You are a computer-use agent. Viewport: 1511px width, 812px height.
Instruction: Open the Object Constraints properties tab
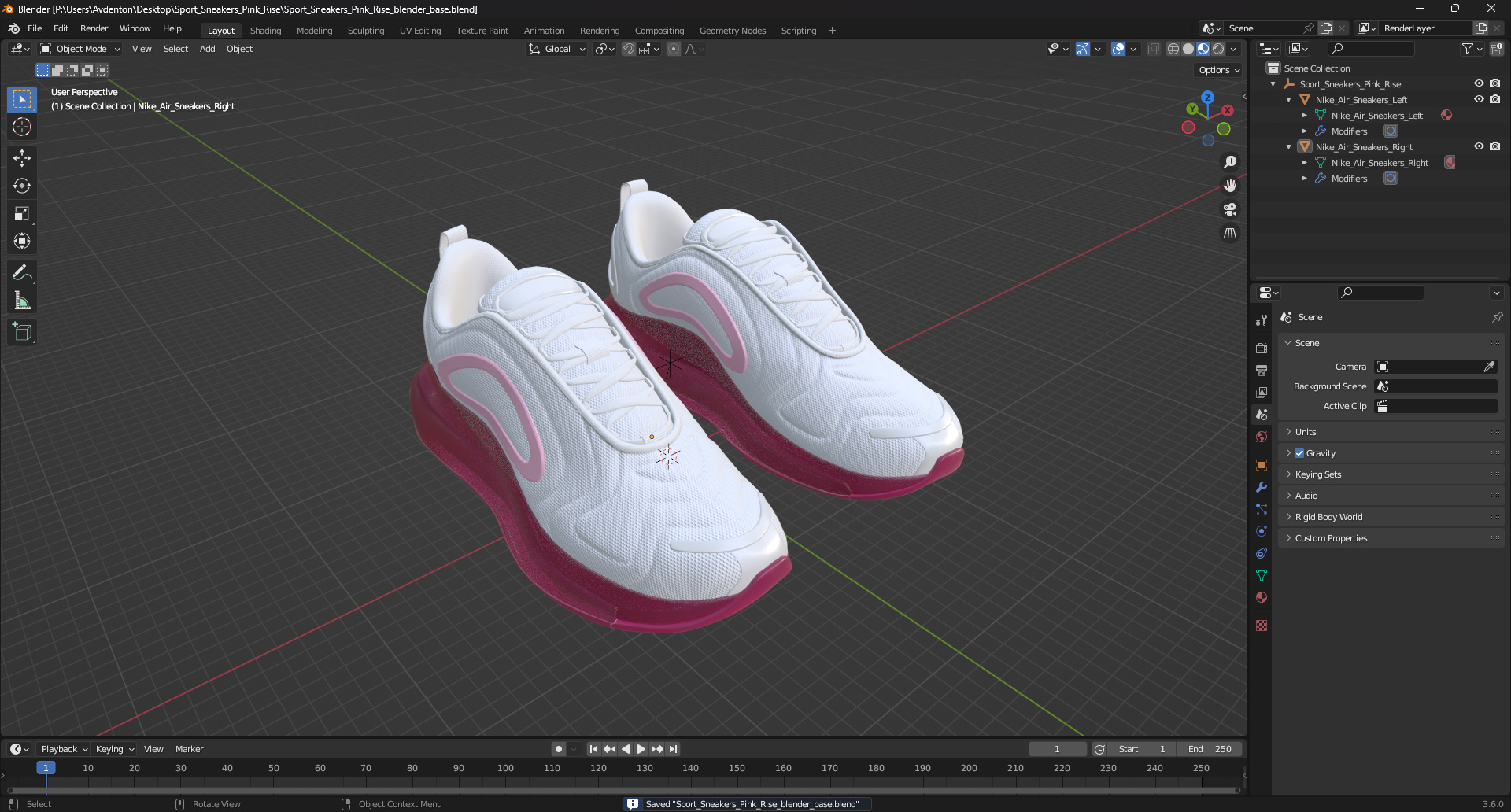1262,553
